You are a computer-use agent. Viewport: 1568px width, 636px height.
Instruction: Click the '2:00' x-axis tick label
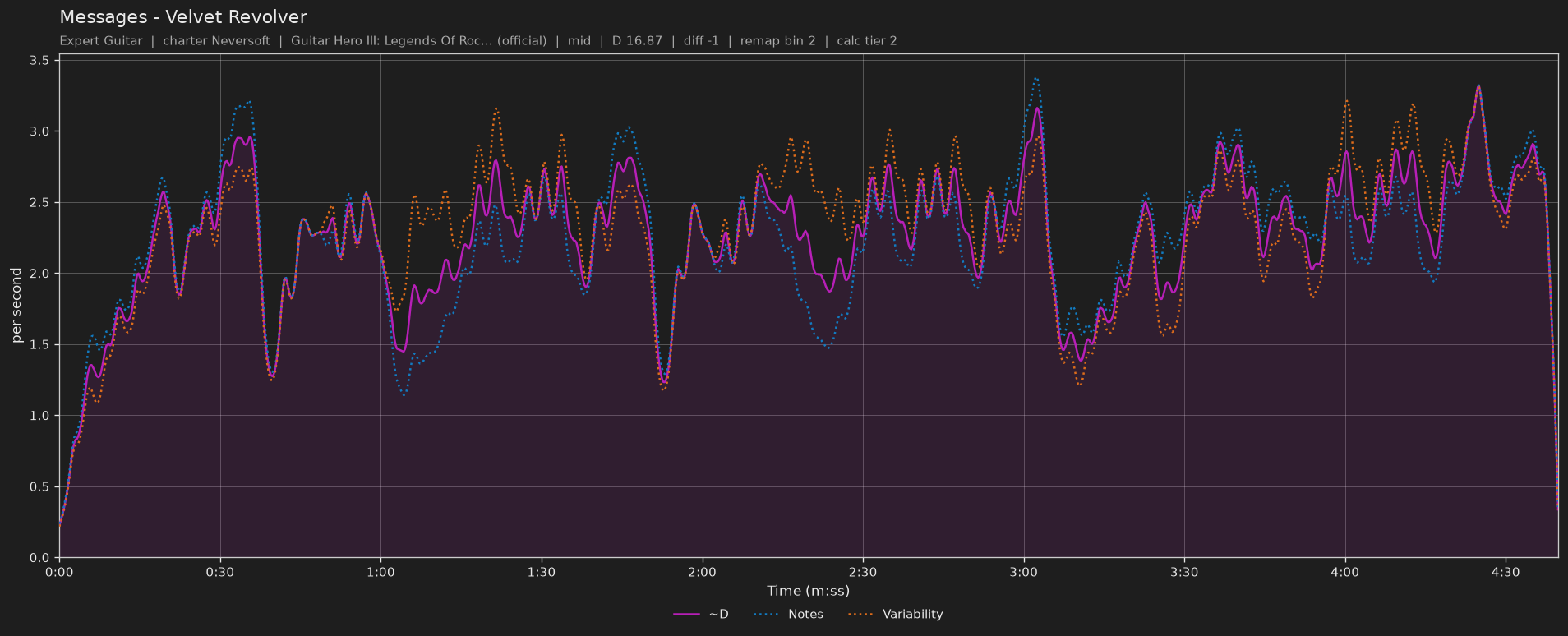click(x=702, y=572)
